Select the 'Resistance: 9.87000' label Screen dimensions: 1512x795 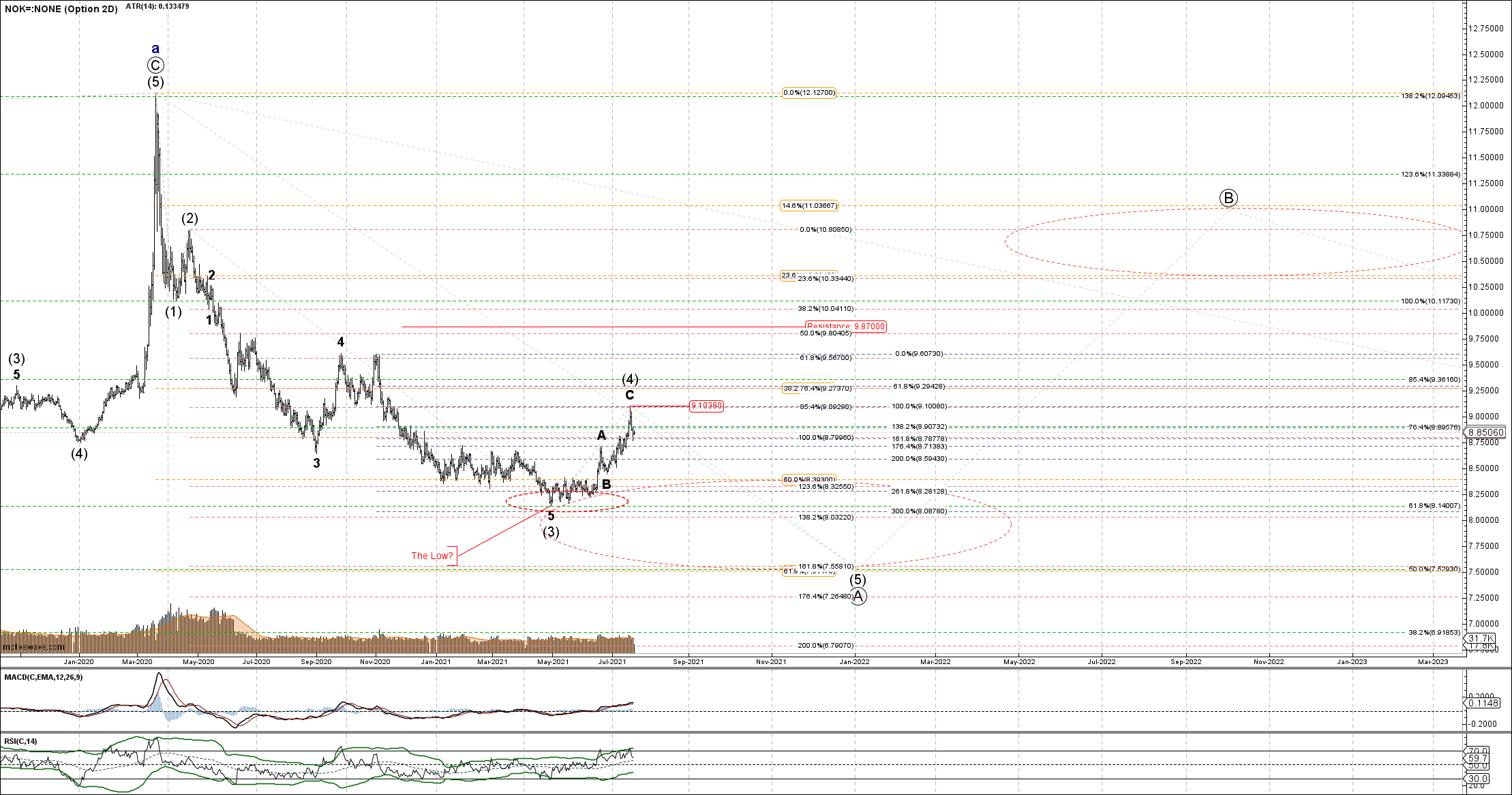[845, 327]
